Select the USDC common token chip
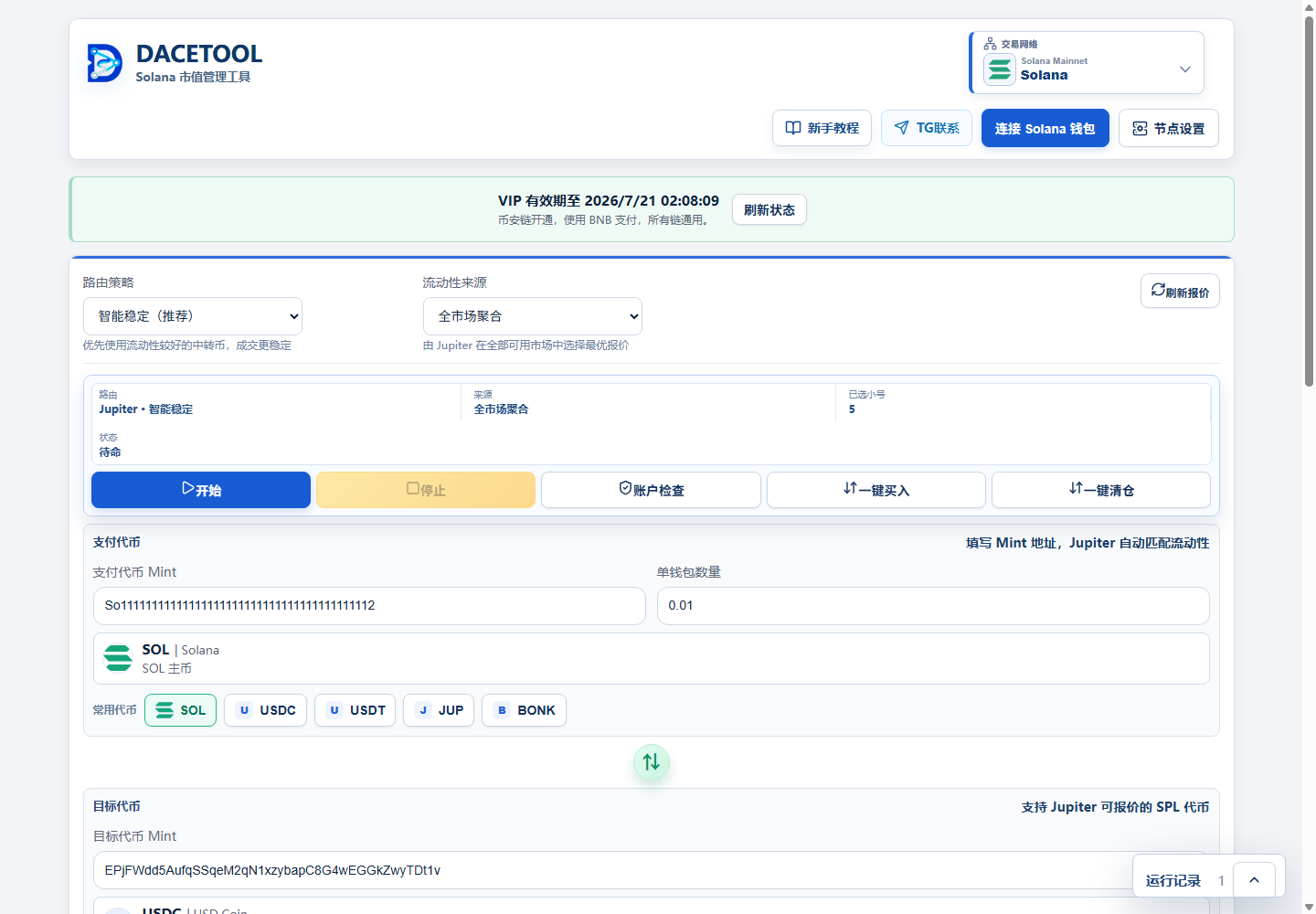This screenshot has height=914, width=1316. (265, 710)
